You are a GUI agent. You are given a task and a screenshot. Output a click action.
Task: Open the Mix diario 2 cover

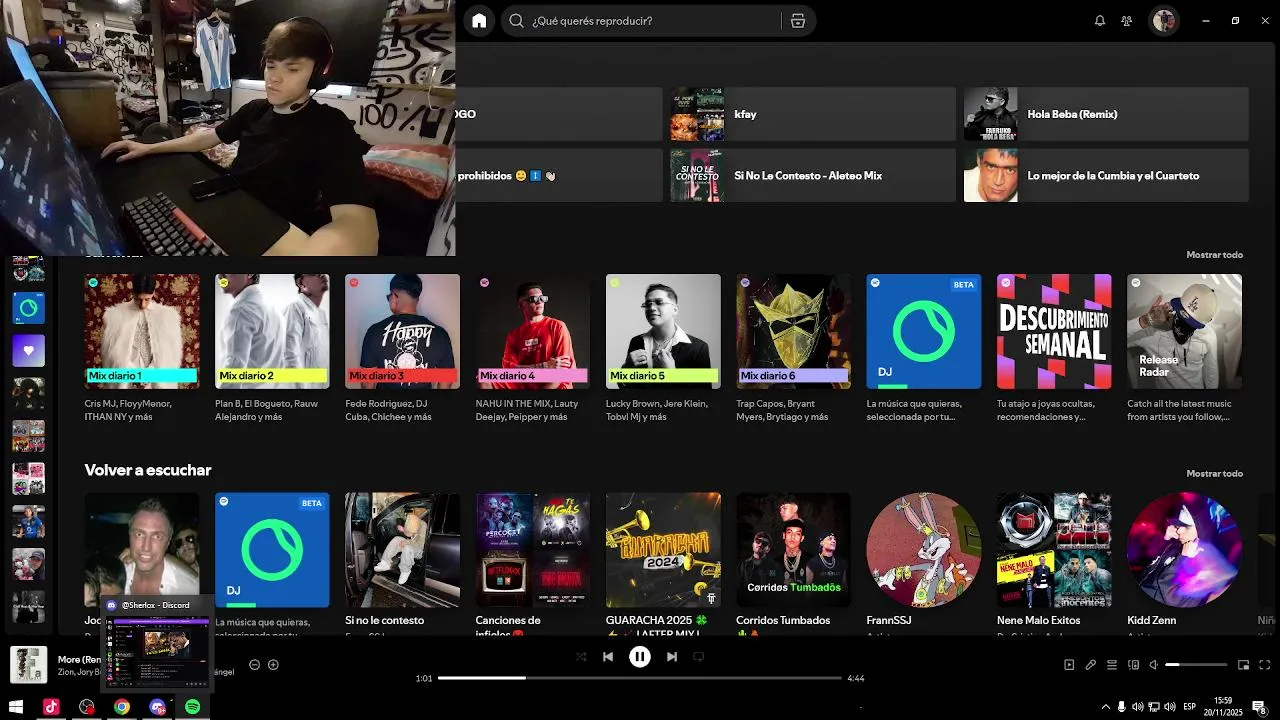point(272,331)
